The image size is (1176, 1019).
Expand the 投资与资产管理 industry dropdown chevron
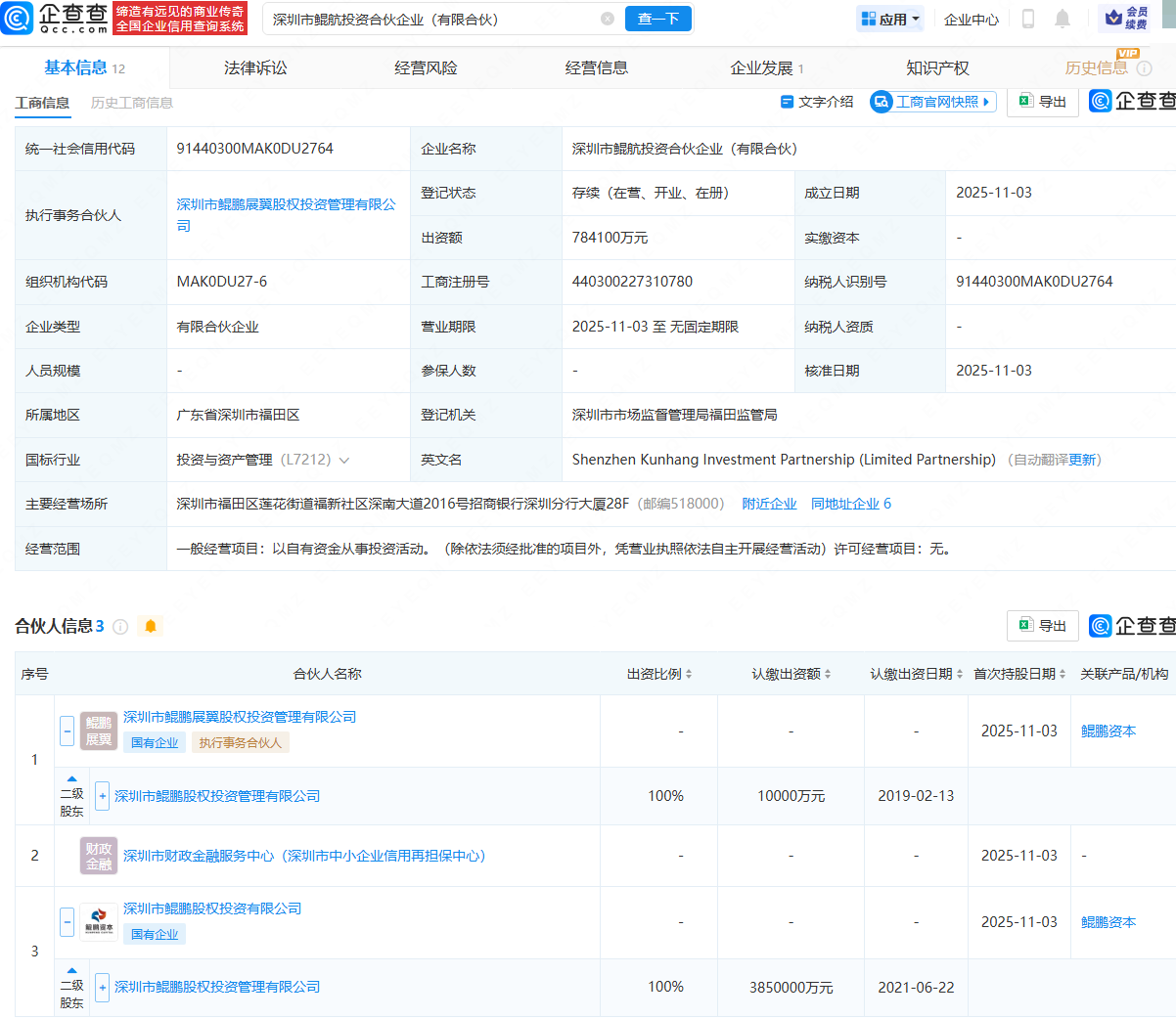point(344,460)
